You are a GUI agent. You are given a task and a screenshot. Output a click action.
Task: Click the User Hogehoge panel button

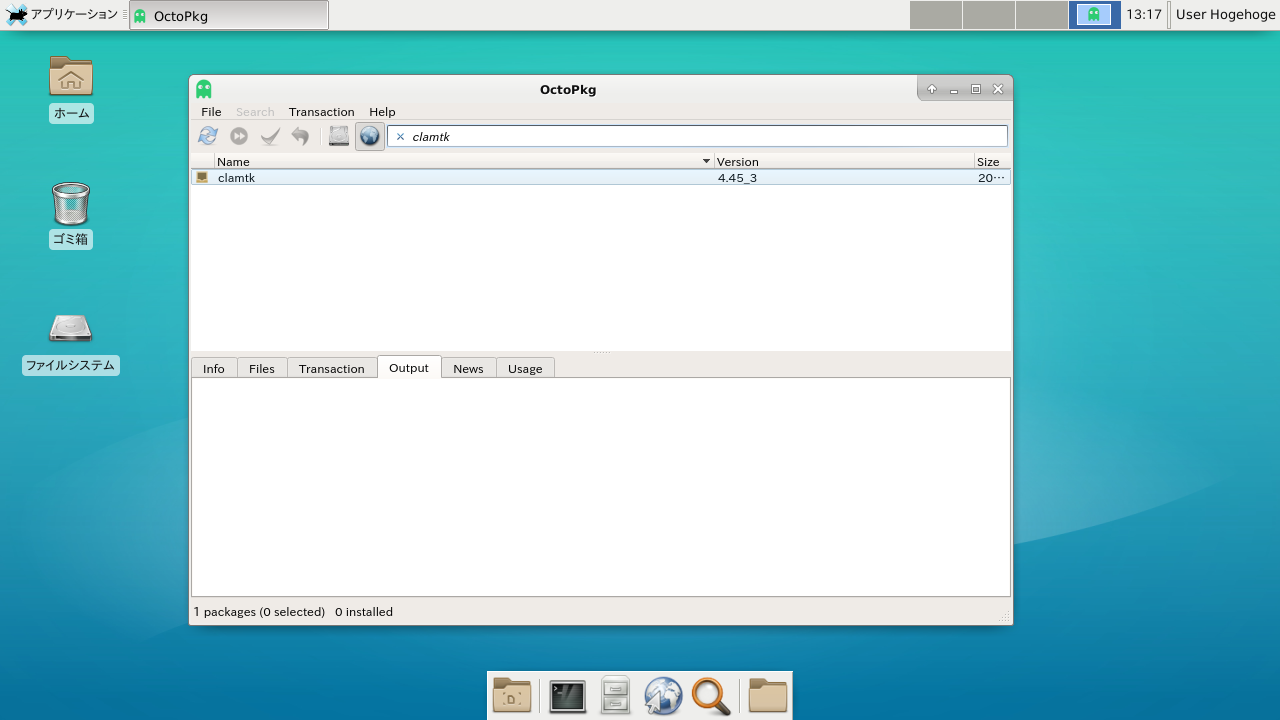pos(1225,15)
